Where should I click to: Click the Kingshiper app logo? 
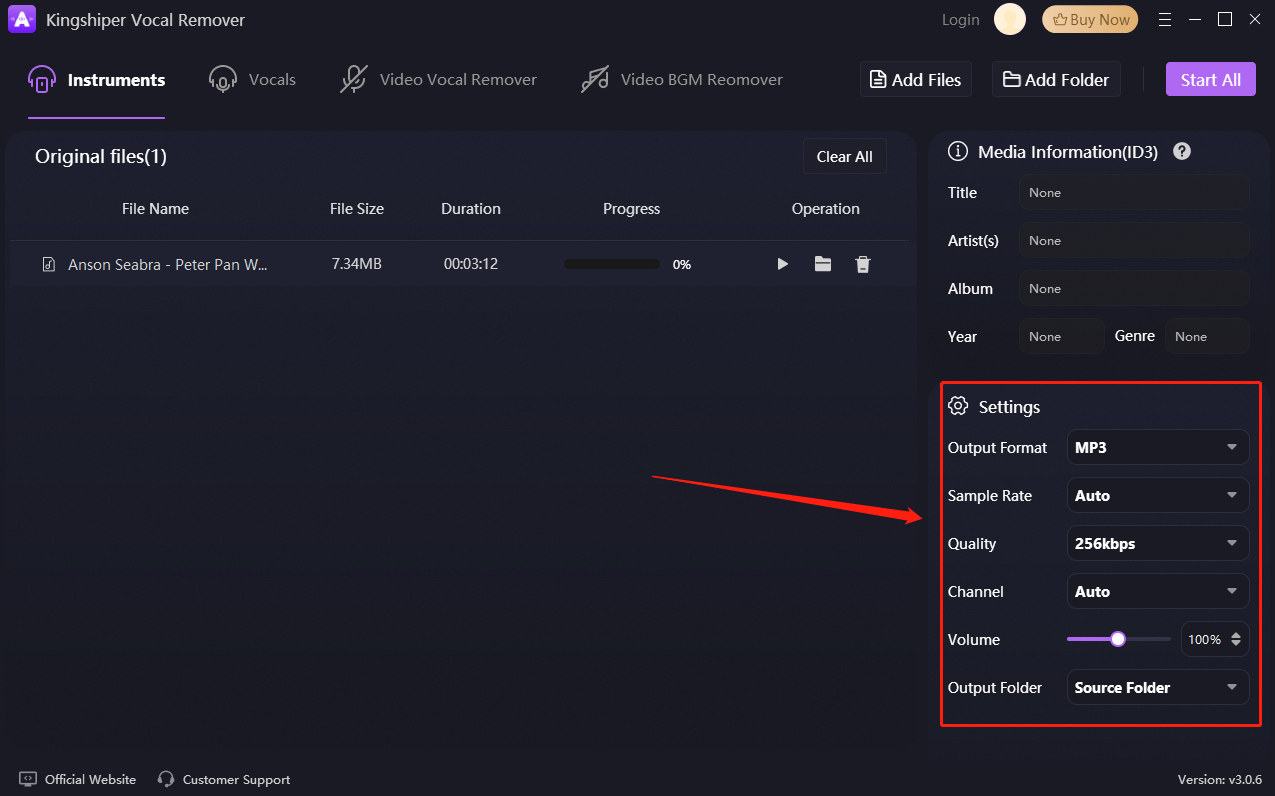22,20
